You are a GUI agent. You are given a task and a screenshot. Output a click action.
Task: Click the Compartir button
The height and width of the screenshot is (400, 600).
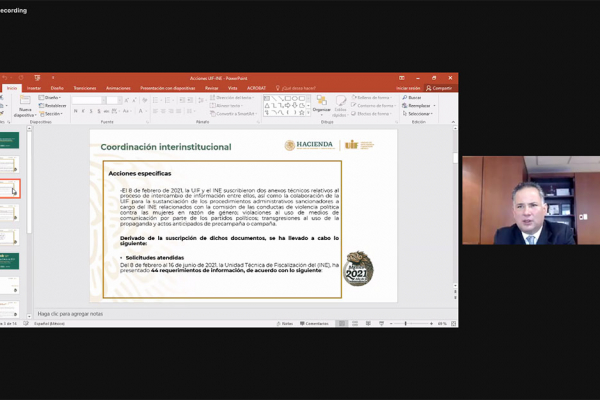pyautogui.click(x=439, y=88)
